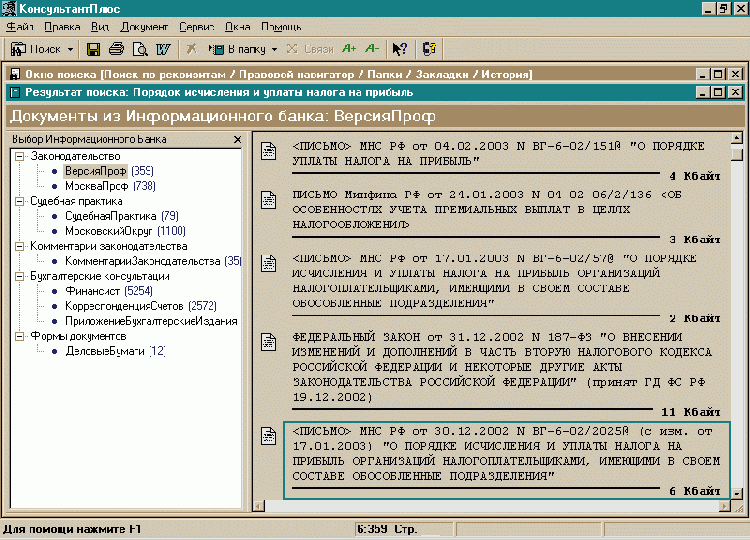
Task: Click document icon of letter N ВГ-6-02/151@
Action: [269, 151]
